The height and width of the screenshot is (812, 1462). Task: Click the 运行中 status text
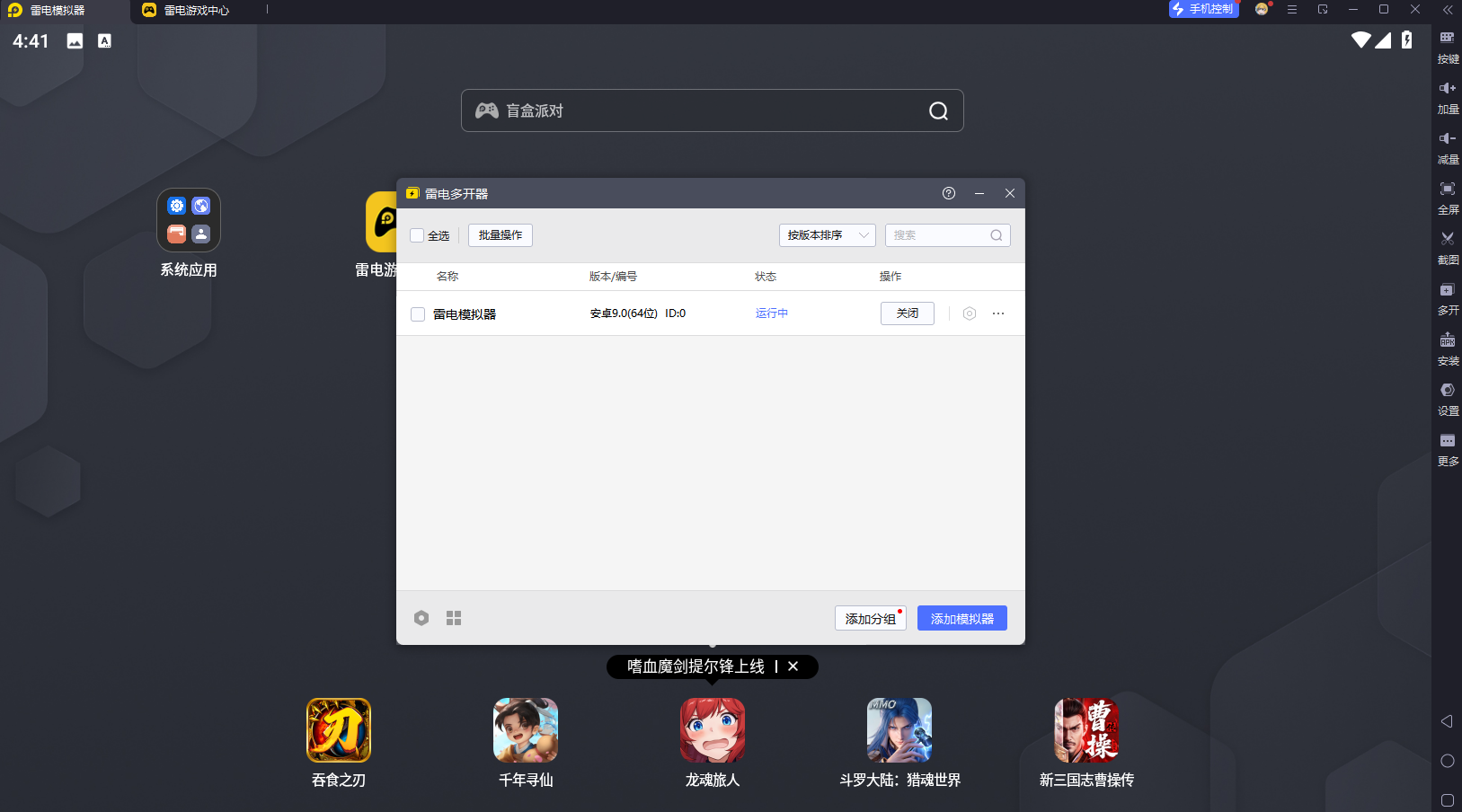pyautogui.click(x=772, y=313)
